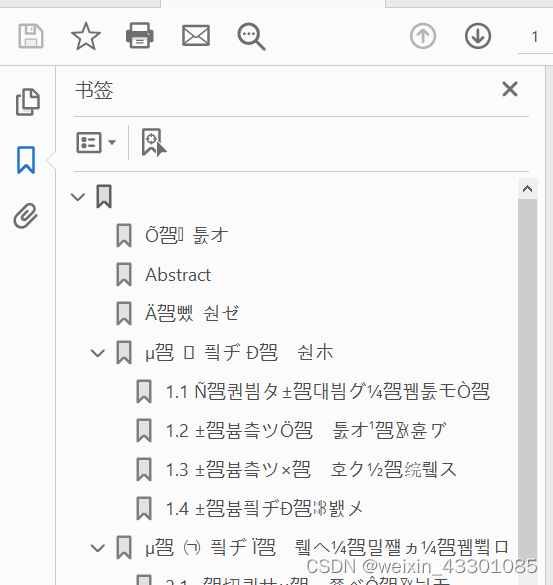This screenshot has width=553, height=585.
Task: Open the garbled bookmark directly below Abstract
Action: tap(192, 314)
